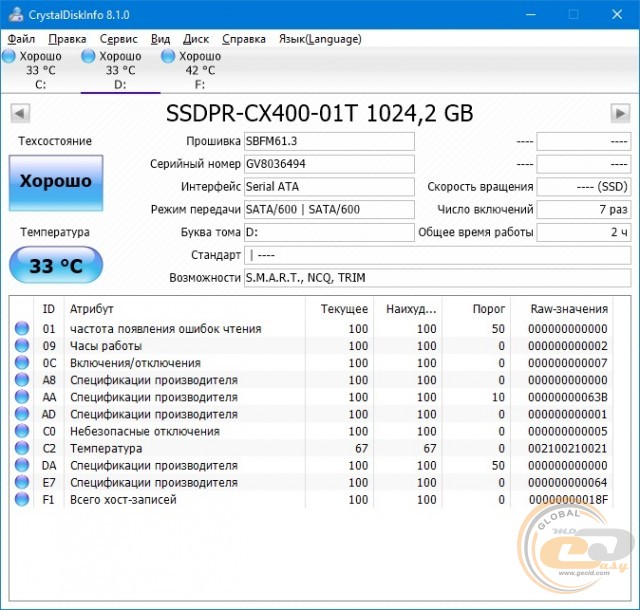Select the Температура attribute row text

pyautogui.click(x=106, y=448)
